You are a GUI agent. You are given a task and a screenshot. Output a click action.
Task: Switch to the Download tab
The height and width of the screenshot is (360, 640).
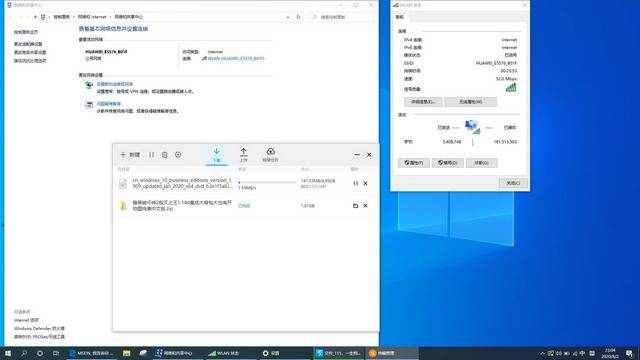216,156
